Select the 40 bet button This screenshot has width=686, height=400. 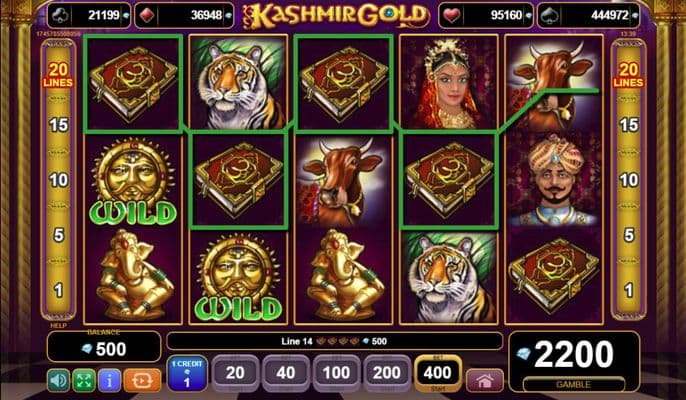click(286, 373)
